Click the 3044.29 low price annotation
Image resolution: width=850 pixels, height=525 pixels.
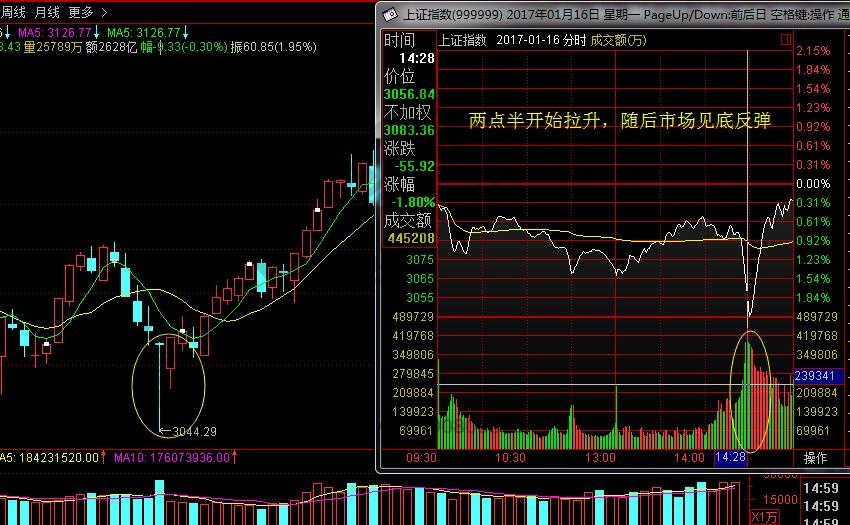coord(194,432)
